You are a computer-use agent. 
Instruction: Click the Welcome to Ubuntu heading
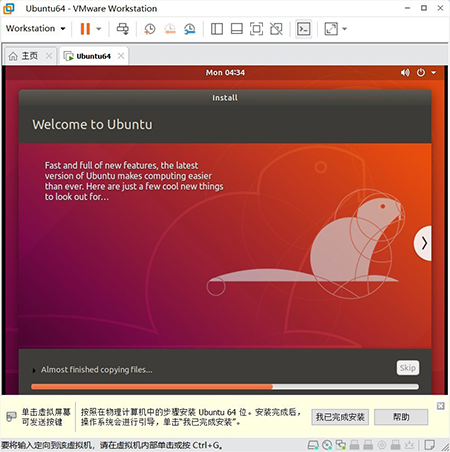point(92,124)
